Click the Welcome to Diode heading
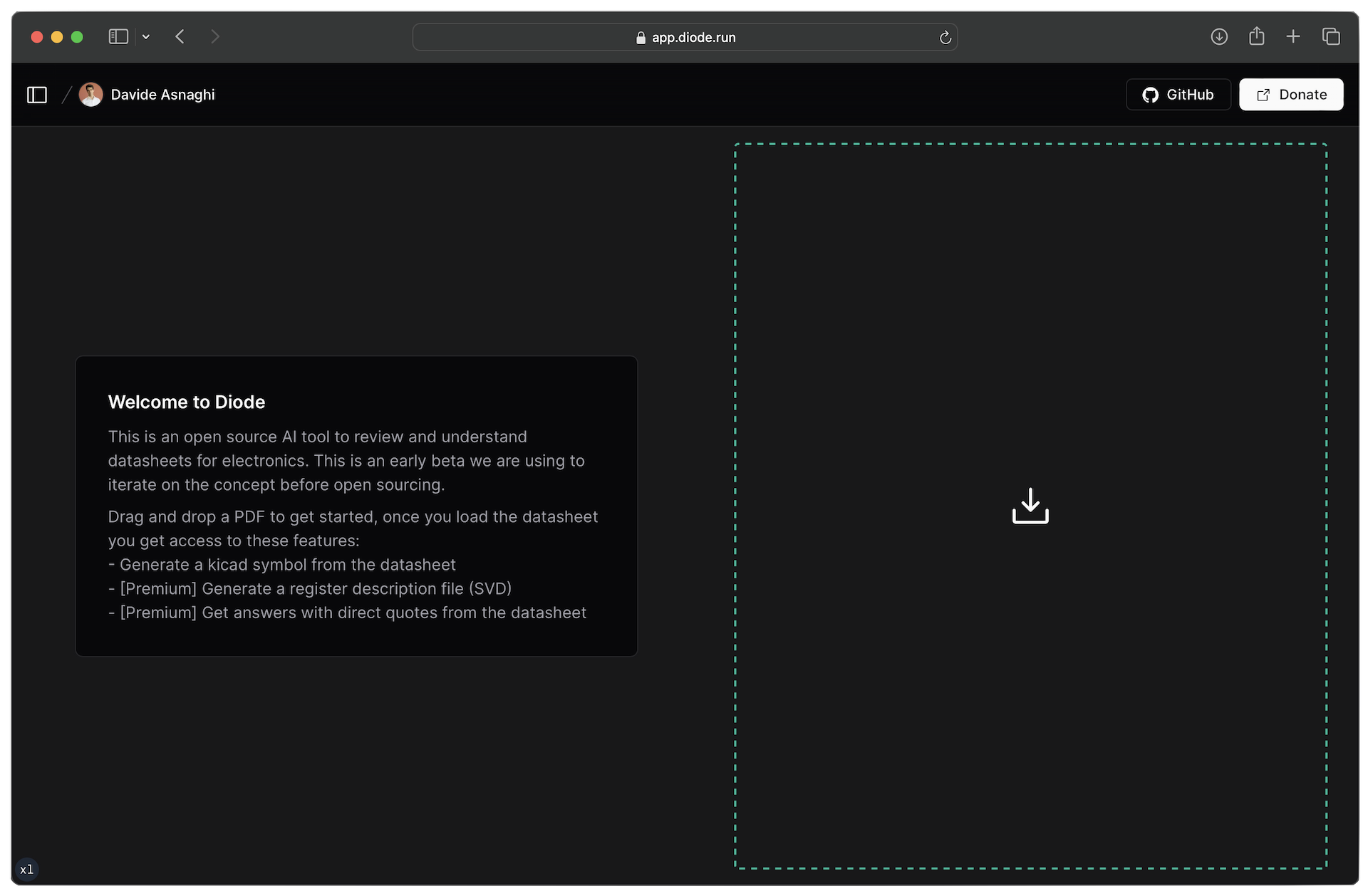Screen dimensions: 1368x896 click(x=187, y=402)
